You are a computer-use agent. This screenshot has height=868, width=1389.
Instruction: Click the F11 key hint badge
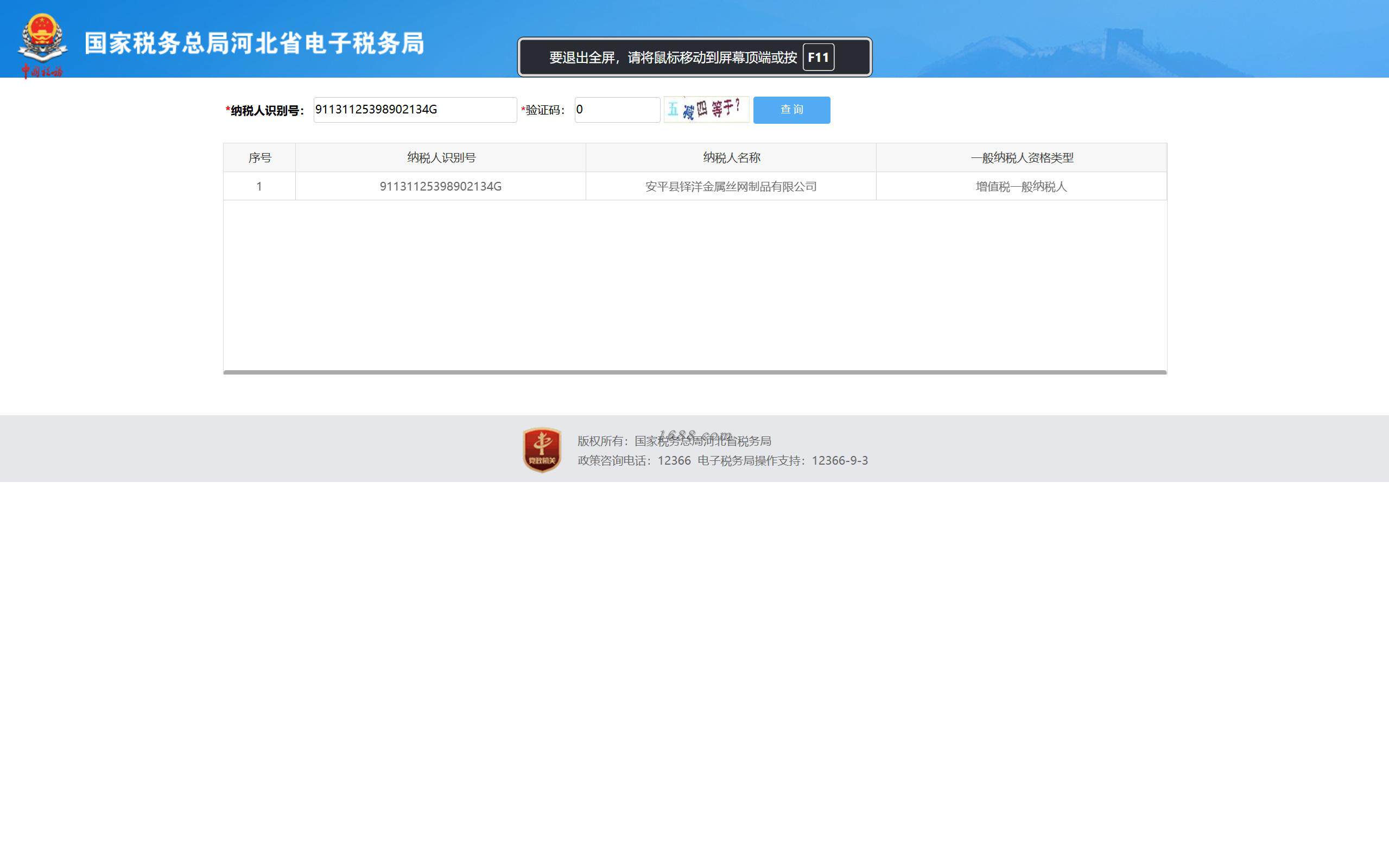[818, 58]
